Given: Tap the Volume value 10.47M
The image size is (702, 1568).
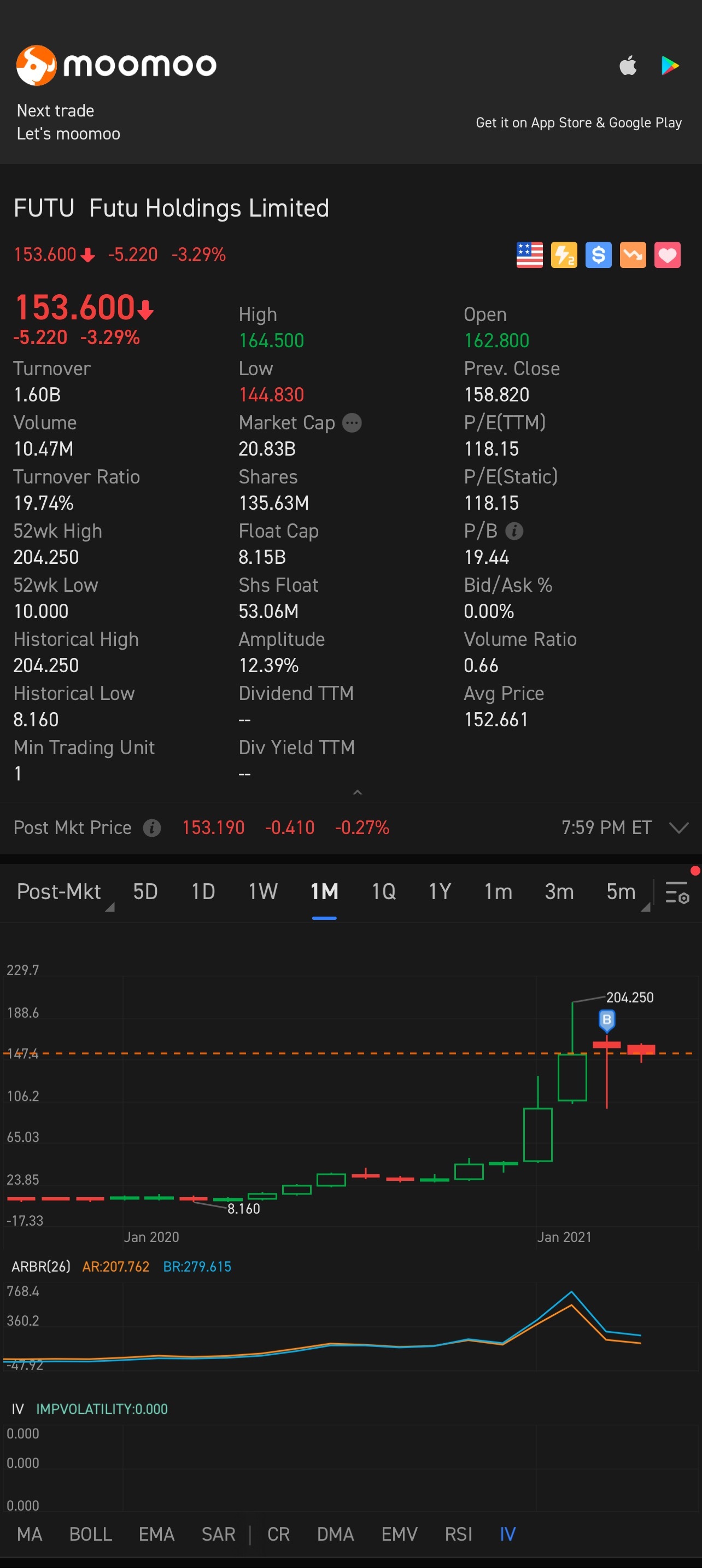Looking at the screenshot, I should tap(43, 448).
